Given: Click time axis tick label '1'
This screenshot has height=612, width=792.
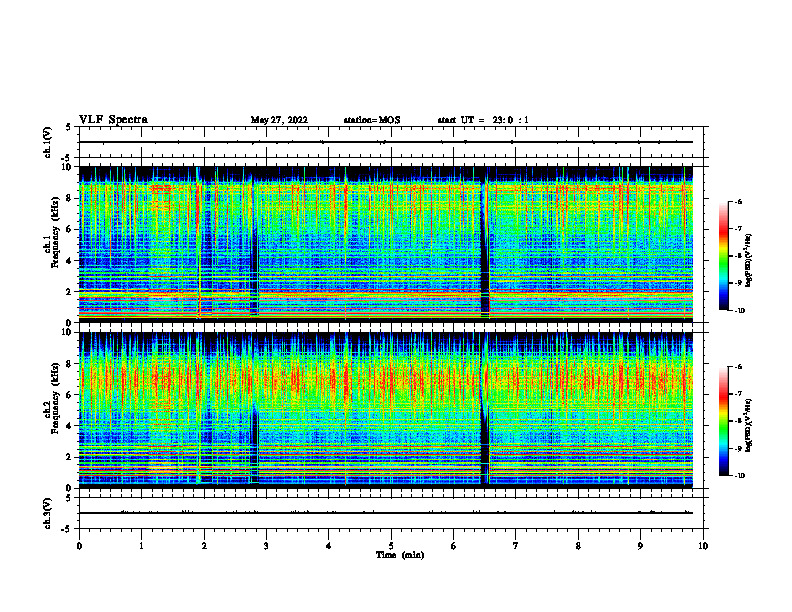Looking at the screenshot, I should (141, 546).
